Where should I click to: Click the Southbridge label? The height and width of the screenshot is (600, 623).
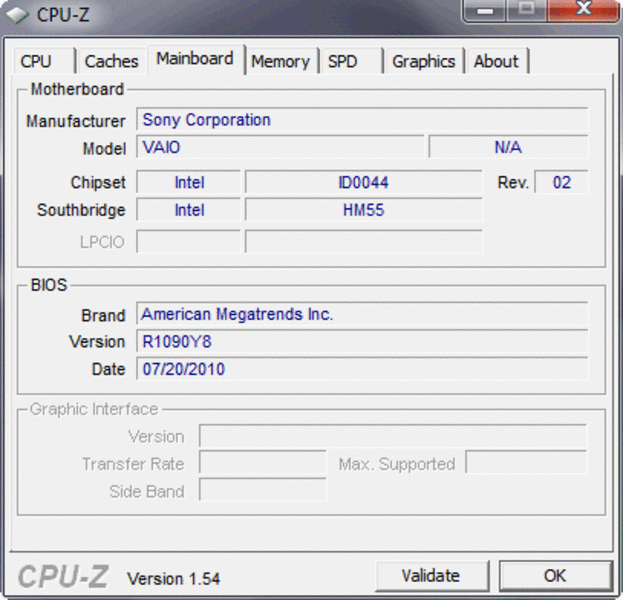coord(81,210)
